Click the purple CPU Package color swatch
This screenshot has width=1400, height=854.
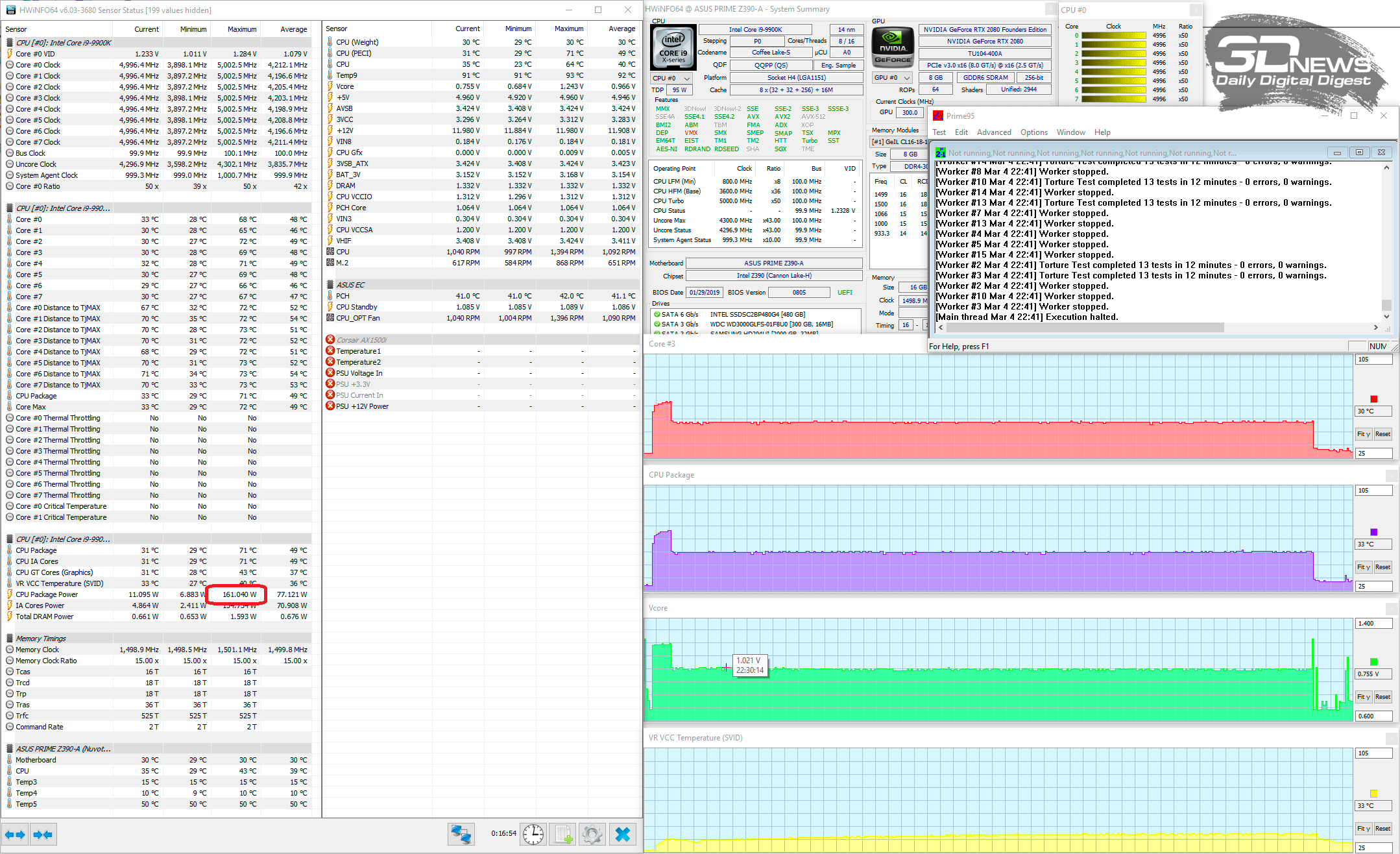[1373, 532]
